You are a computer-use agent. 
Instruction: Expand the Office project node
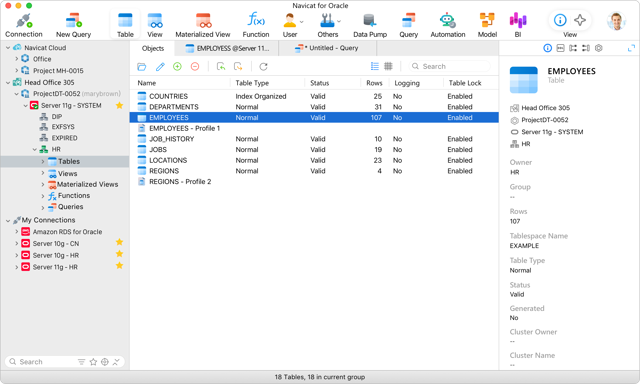point(17,59)
